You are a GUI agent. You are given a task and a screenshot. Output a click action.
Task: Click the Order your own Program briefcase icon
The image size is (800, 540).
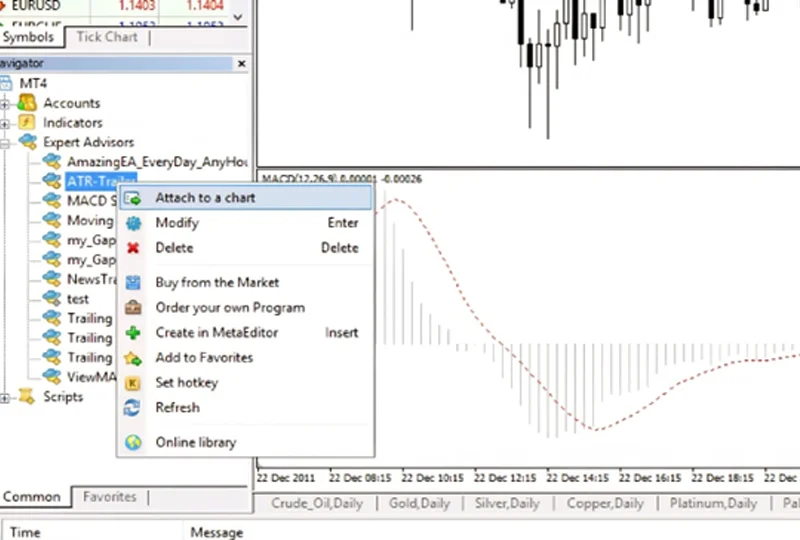click(x=133, y=307)
